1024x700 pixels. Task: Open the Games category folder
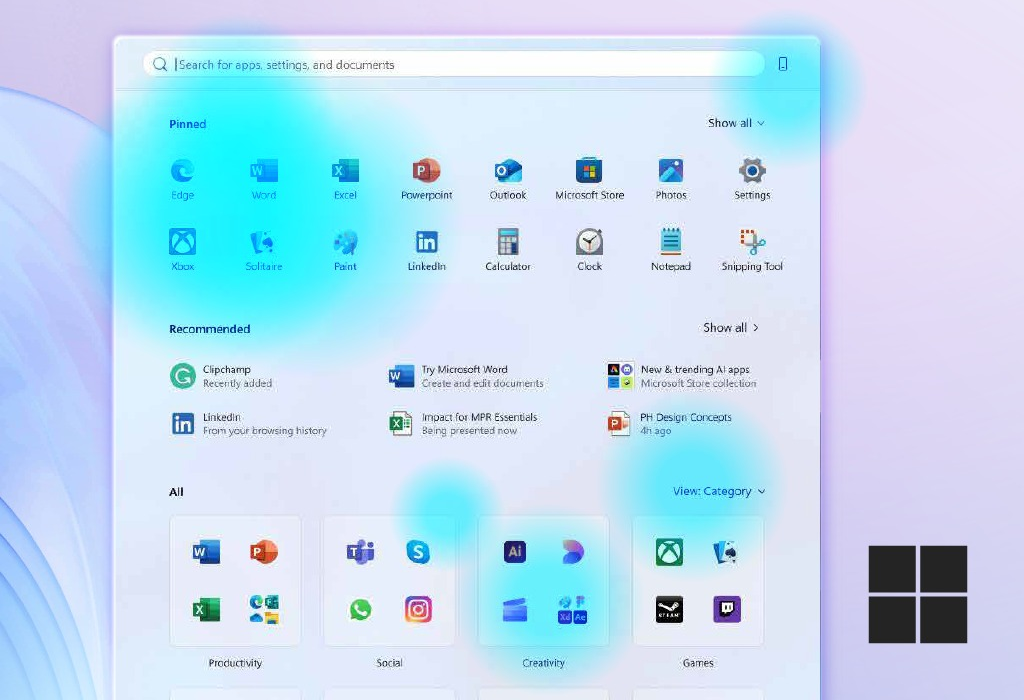pos(697,580)
